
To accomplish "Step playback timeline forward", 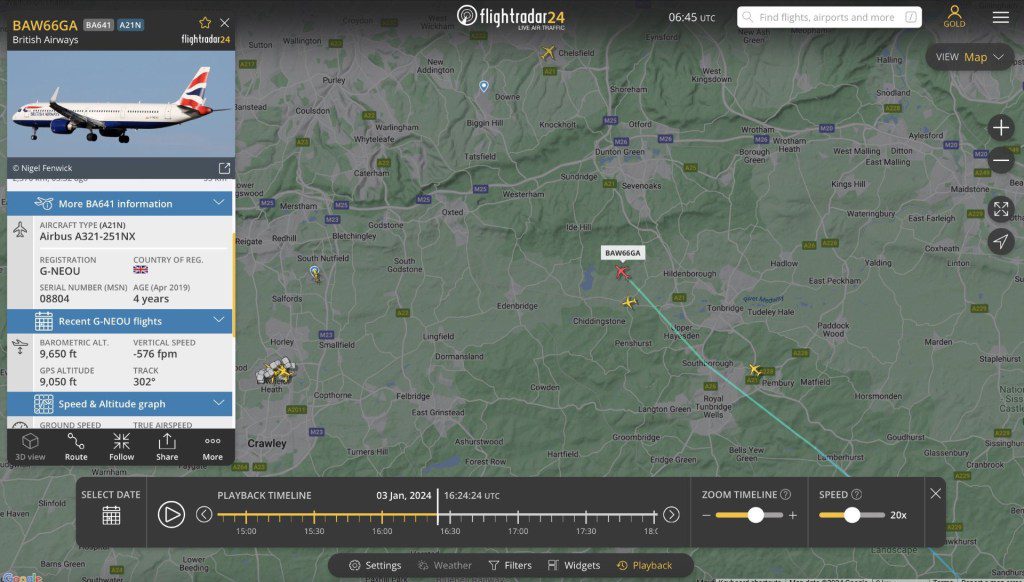I will point(671,515).
